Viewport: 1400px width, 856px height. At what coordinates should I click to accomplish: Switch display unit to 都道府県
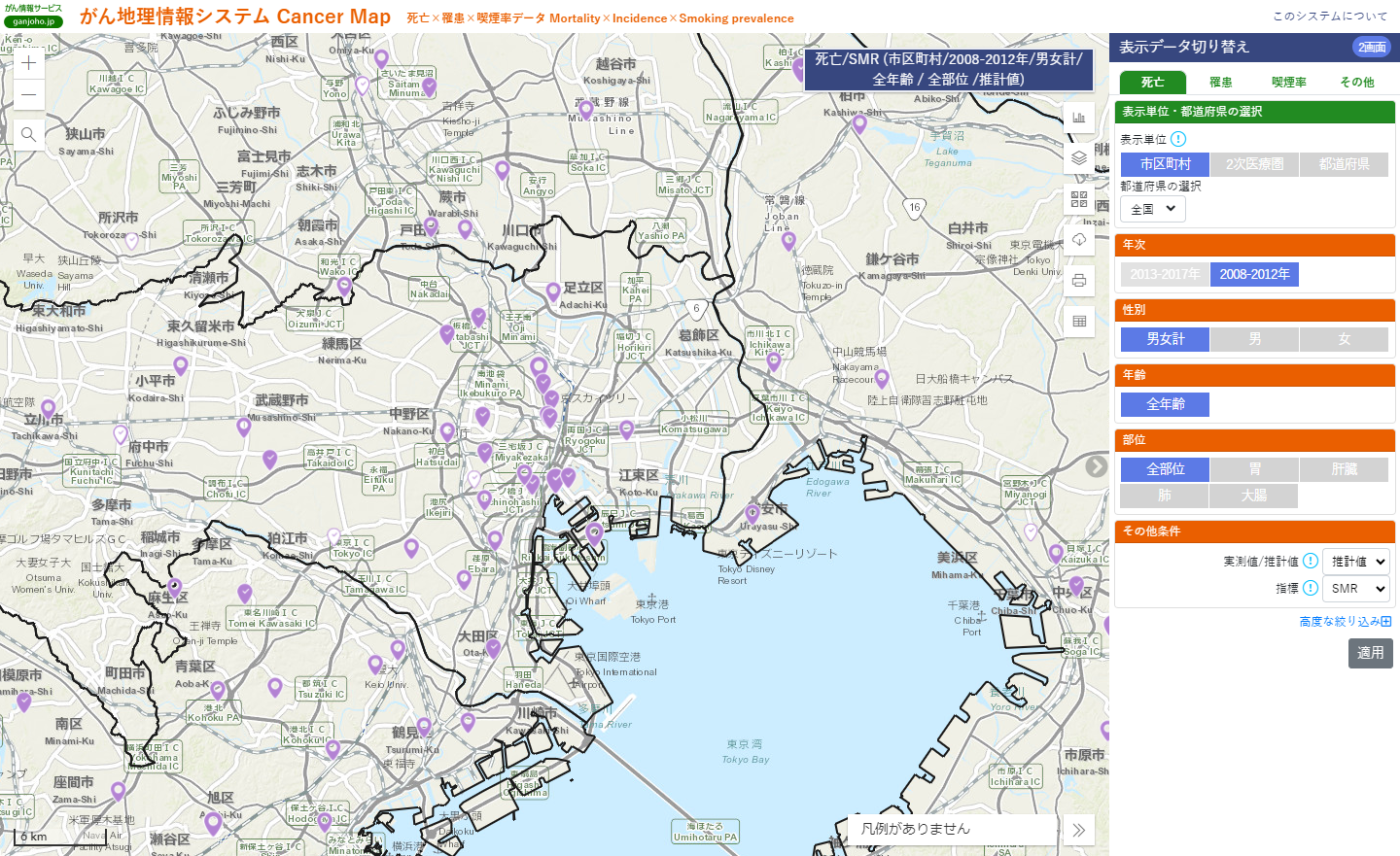point(1344,165)
